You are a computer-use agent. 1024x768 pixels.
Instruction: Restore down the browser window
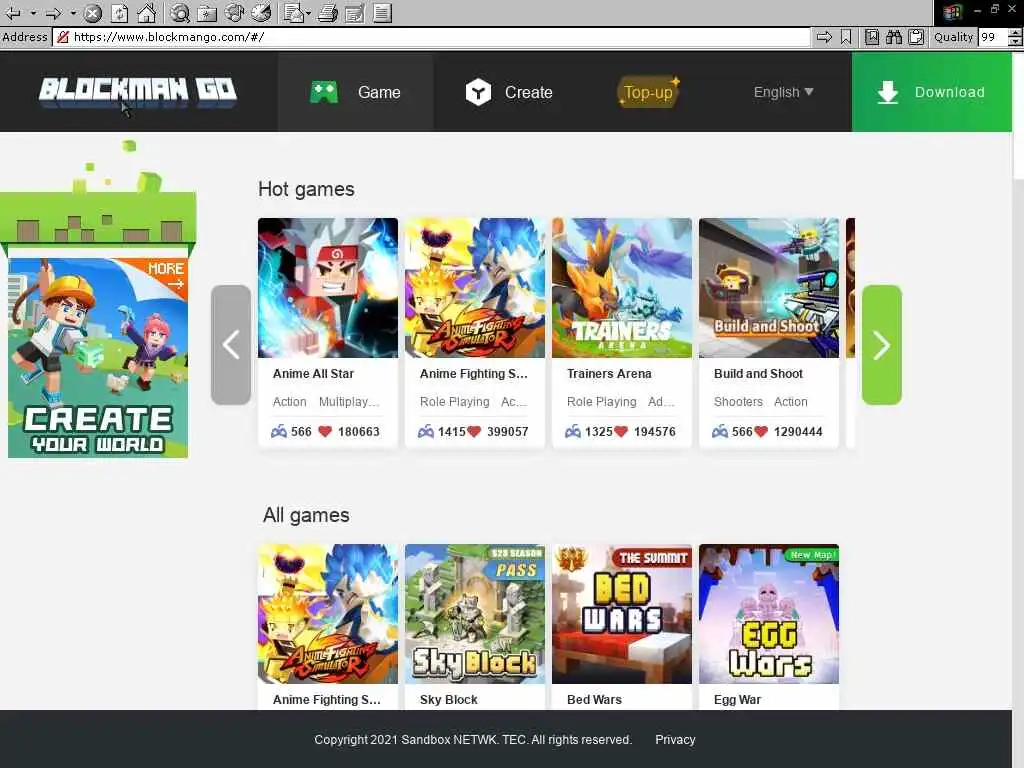(x=995, y=10)
